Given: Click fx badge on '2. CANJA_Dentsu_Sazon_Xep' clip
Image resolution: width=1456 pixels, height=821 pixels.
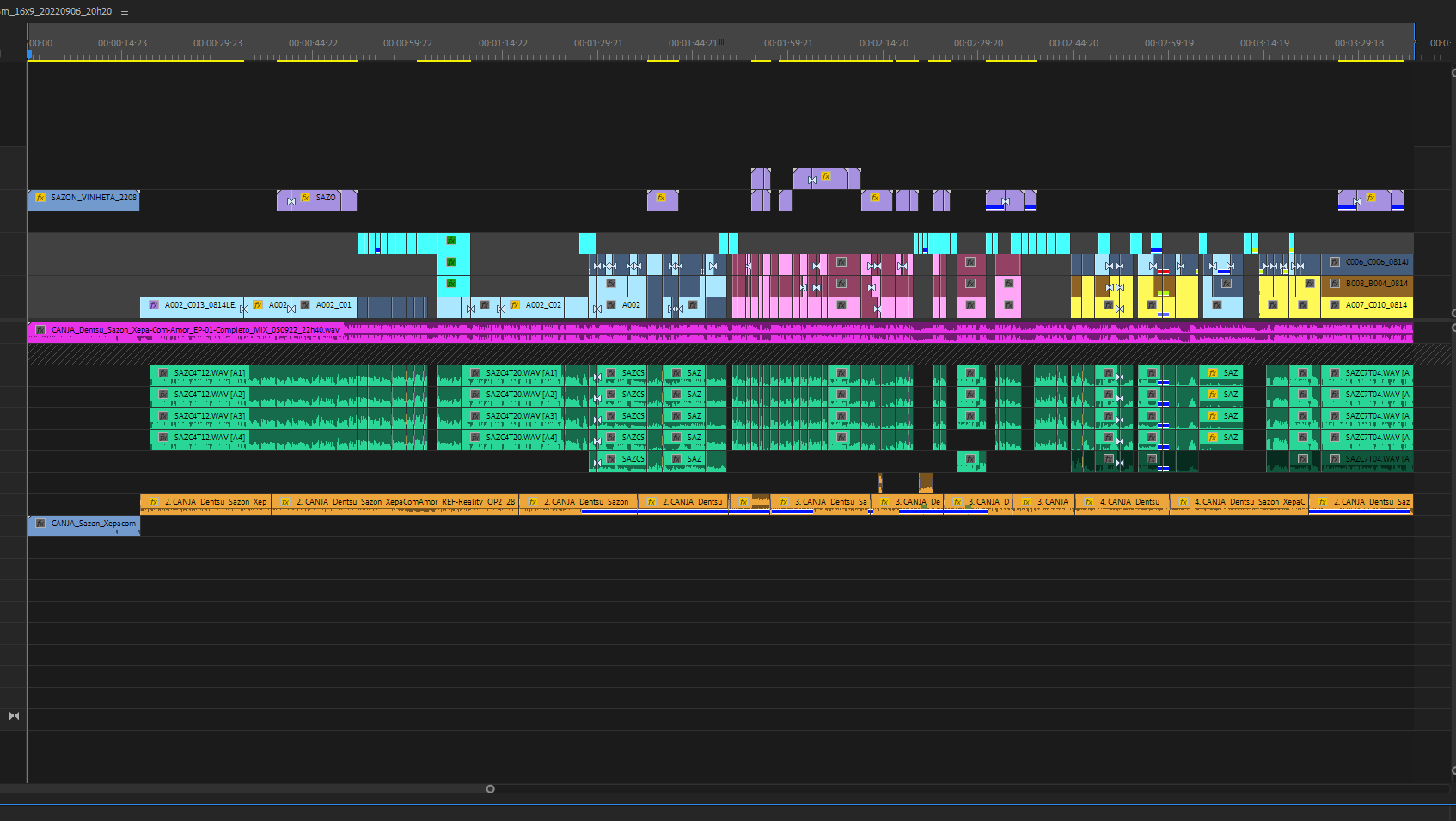Looking at the screenshot, I should point(154,502).
